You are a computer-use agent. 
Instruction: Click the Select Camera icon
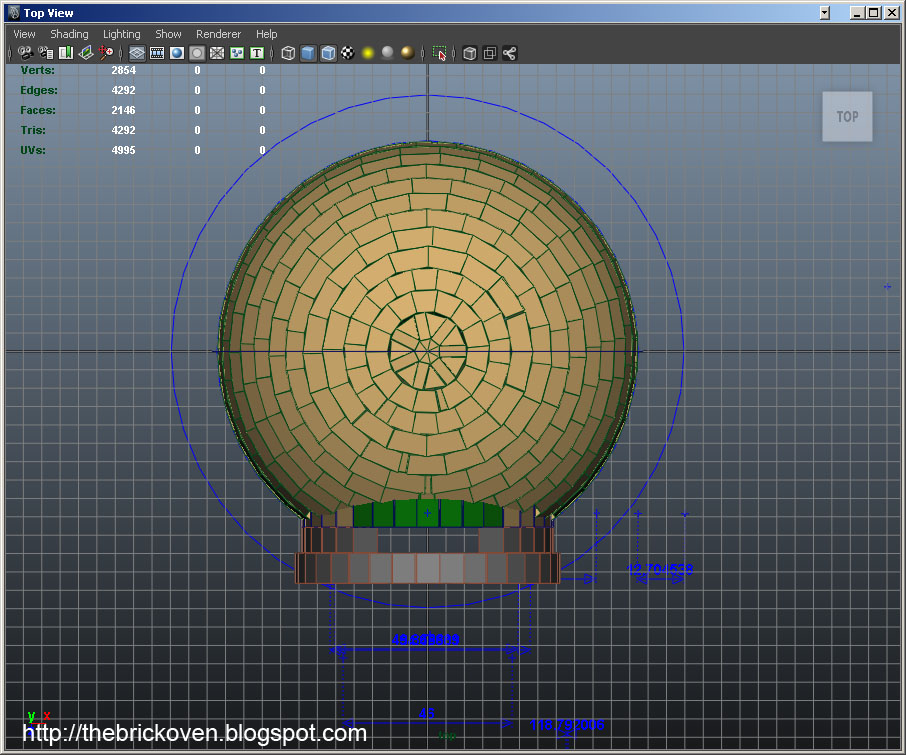[25, 53]
